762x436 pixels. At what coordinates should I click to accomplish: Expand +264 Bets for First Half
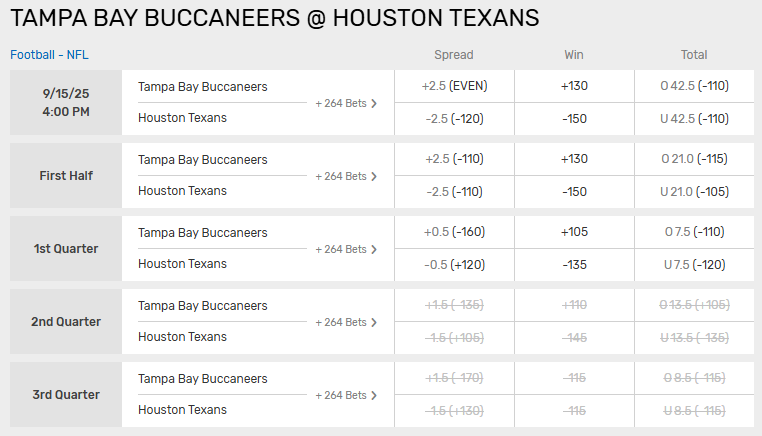346,176
